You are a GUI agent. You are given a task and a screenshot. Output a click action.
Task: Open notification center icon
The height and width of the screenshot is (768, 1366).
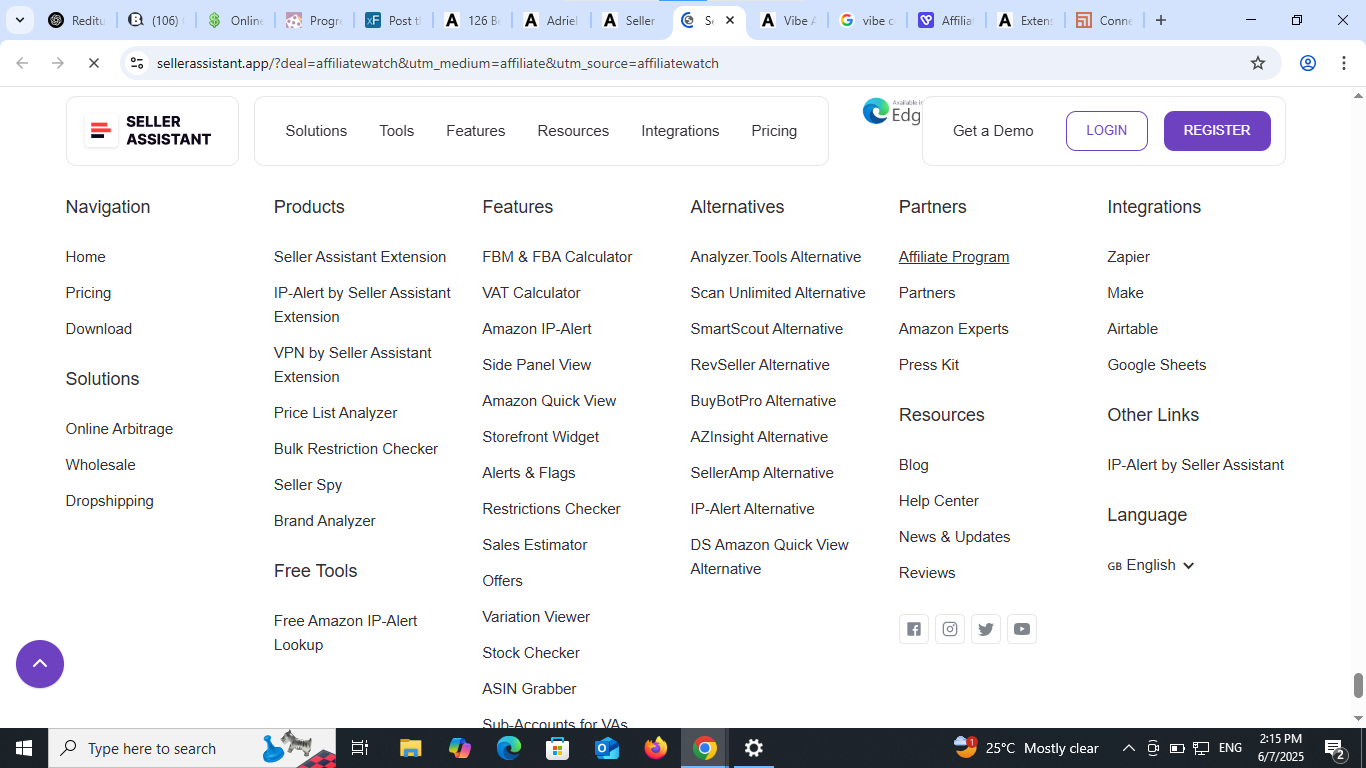[x=1335, y=748]
